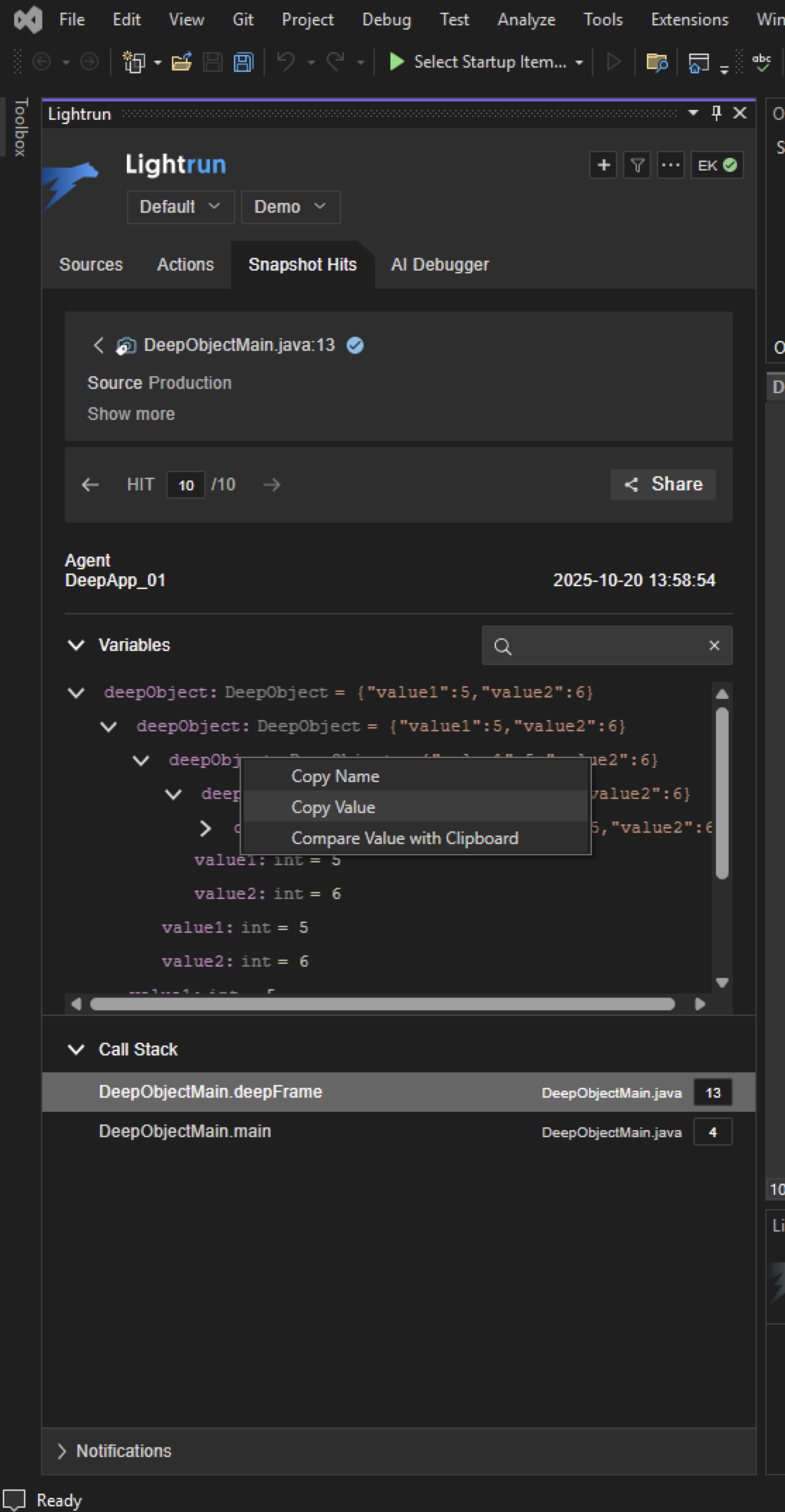Pin the Lightrun panel with pushpin icon
This screenshot has width=785, height=1512.
pyautogui.click(x=717, y=113)
